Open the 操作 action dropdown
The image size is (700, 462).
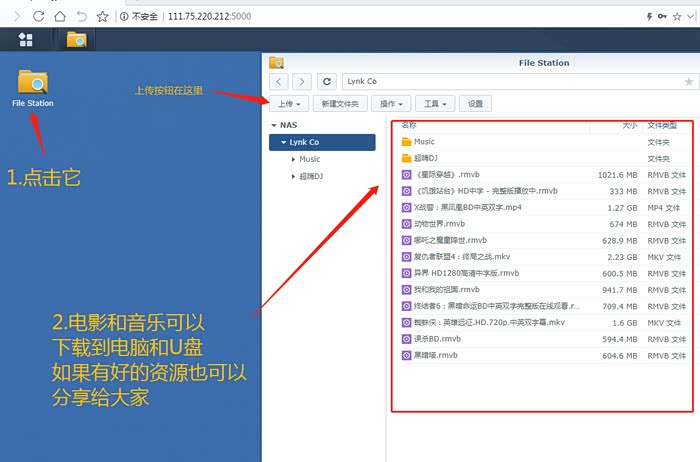390,103
